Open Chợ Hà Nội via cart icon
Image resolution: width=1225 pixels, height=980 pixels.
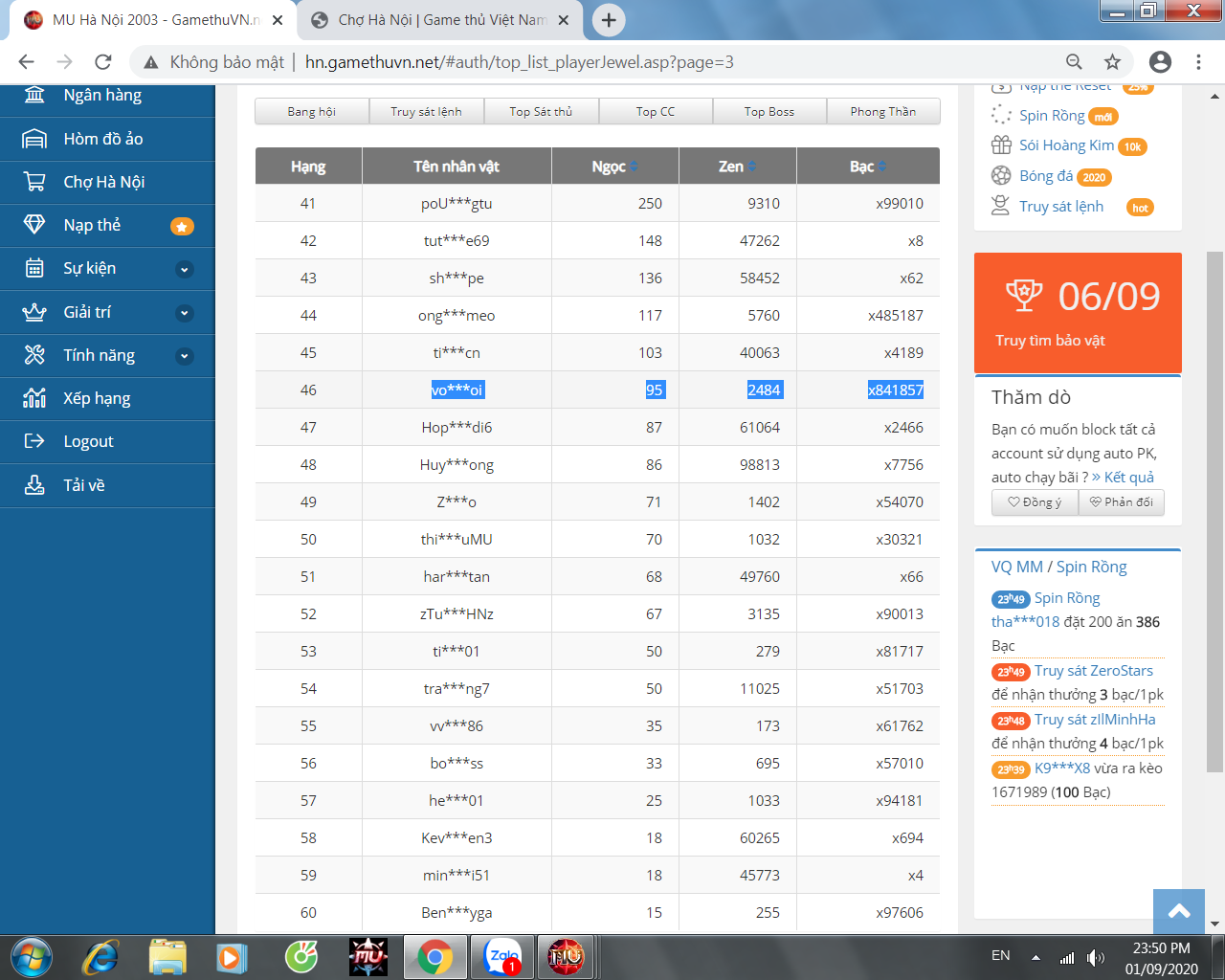(34, 182)
